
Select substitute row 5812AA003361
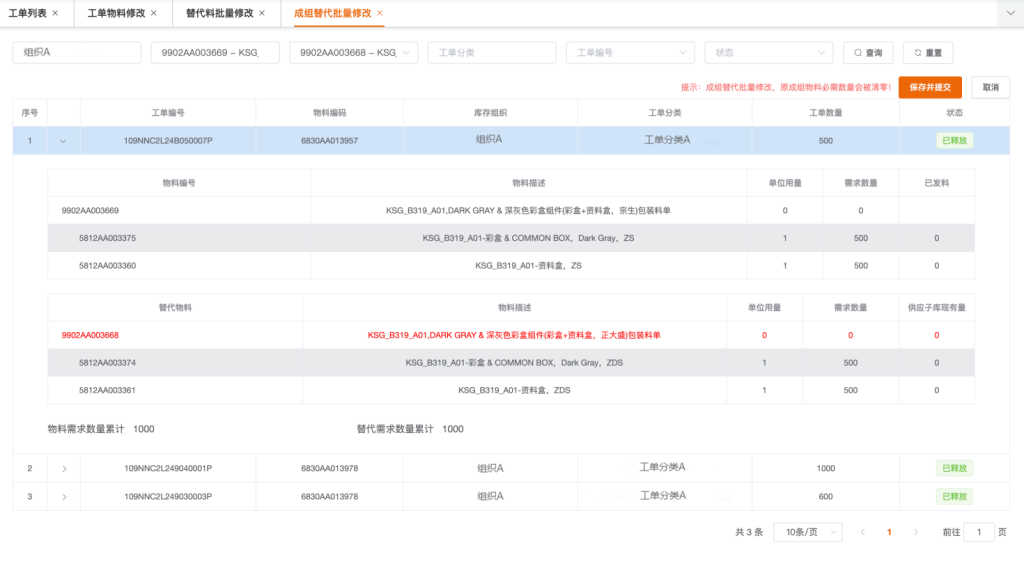511,390
